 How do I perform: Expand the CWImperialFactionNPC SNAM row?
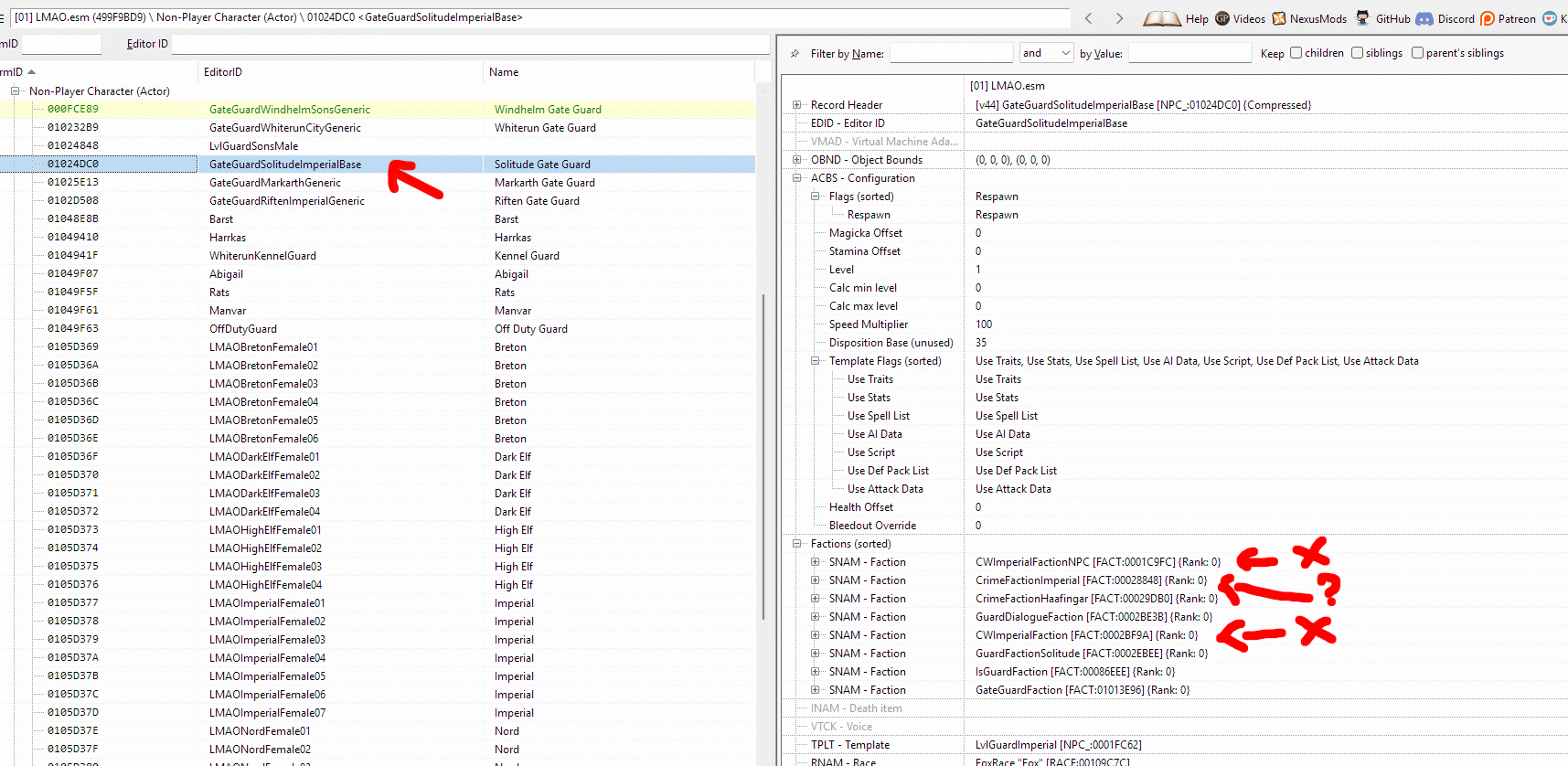815,562
